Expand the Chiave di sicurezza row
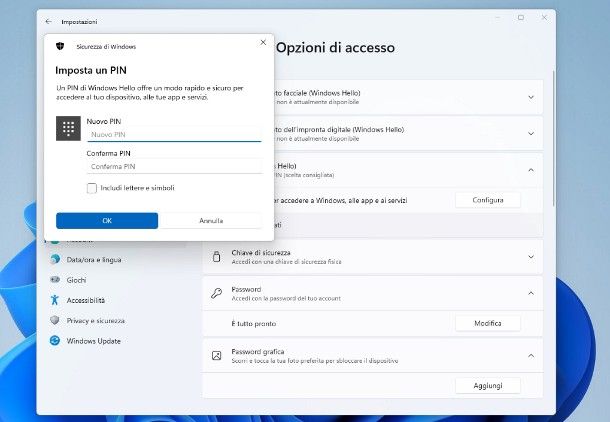This screenshot has width=610, height=422. [372, 257]
